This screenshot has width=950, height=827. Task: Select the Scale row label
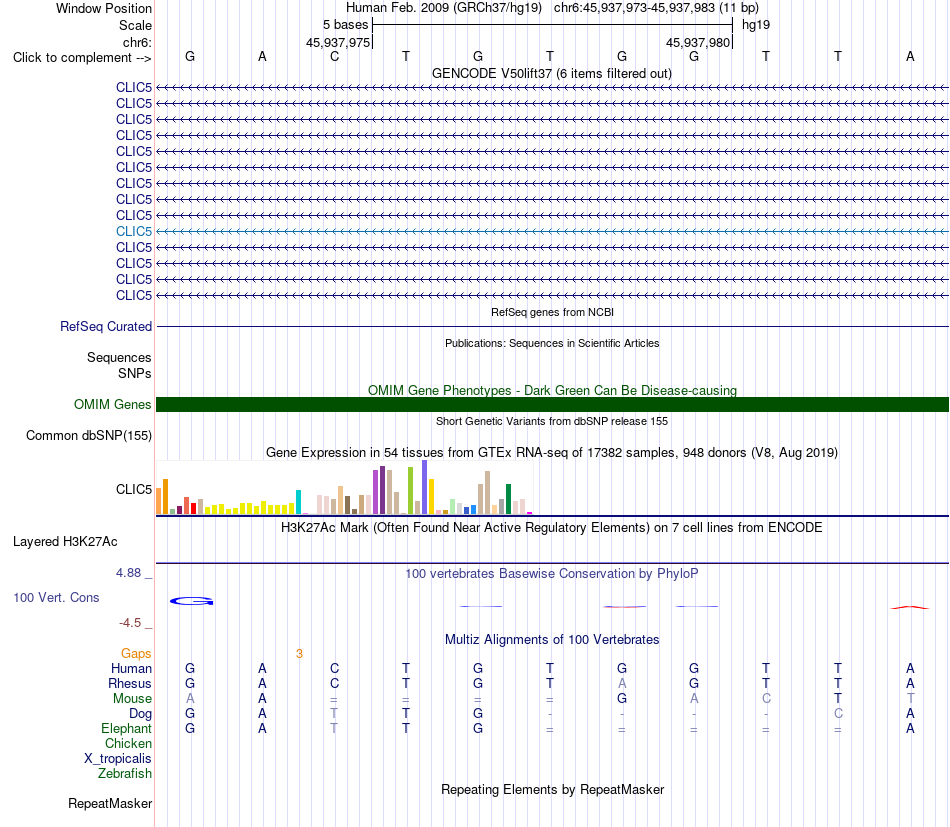click(x=135, y=25)
